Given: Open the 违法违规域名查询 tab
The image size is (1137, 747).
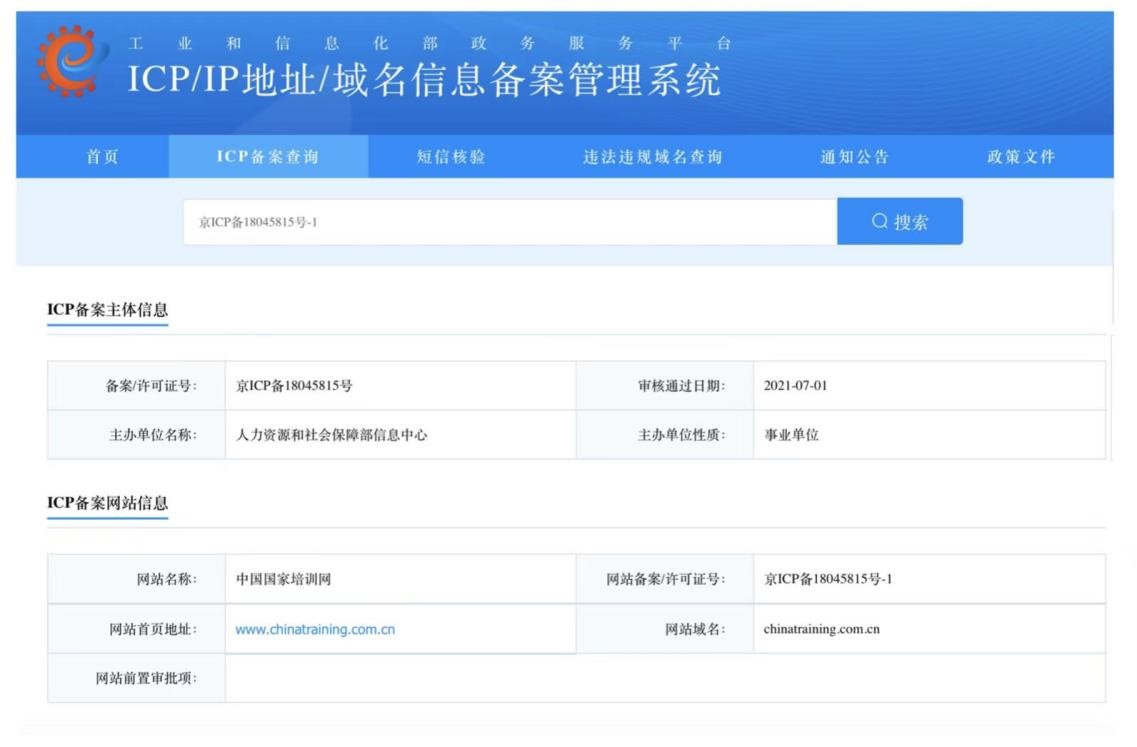Looking at the screenshot, I should tap(653, 157).
